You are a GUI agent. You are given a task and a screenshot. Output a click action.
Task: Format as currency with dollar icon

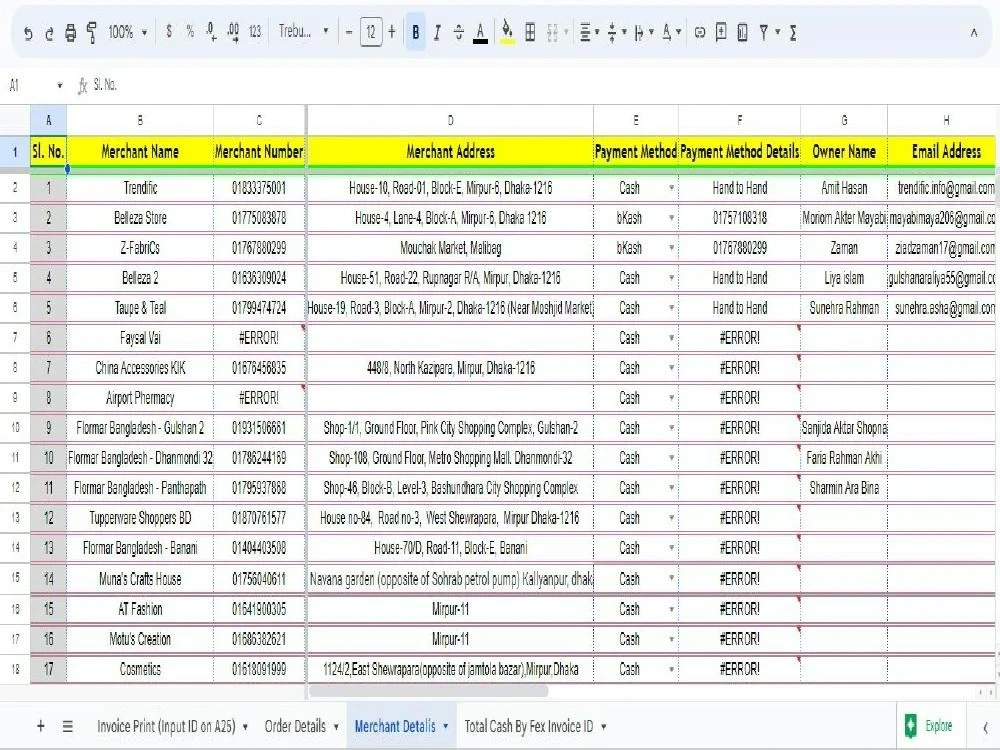pyautogui.click(x=168, y=31)
